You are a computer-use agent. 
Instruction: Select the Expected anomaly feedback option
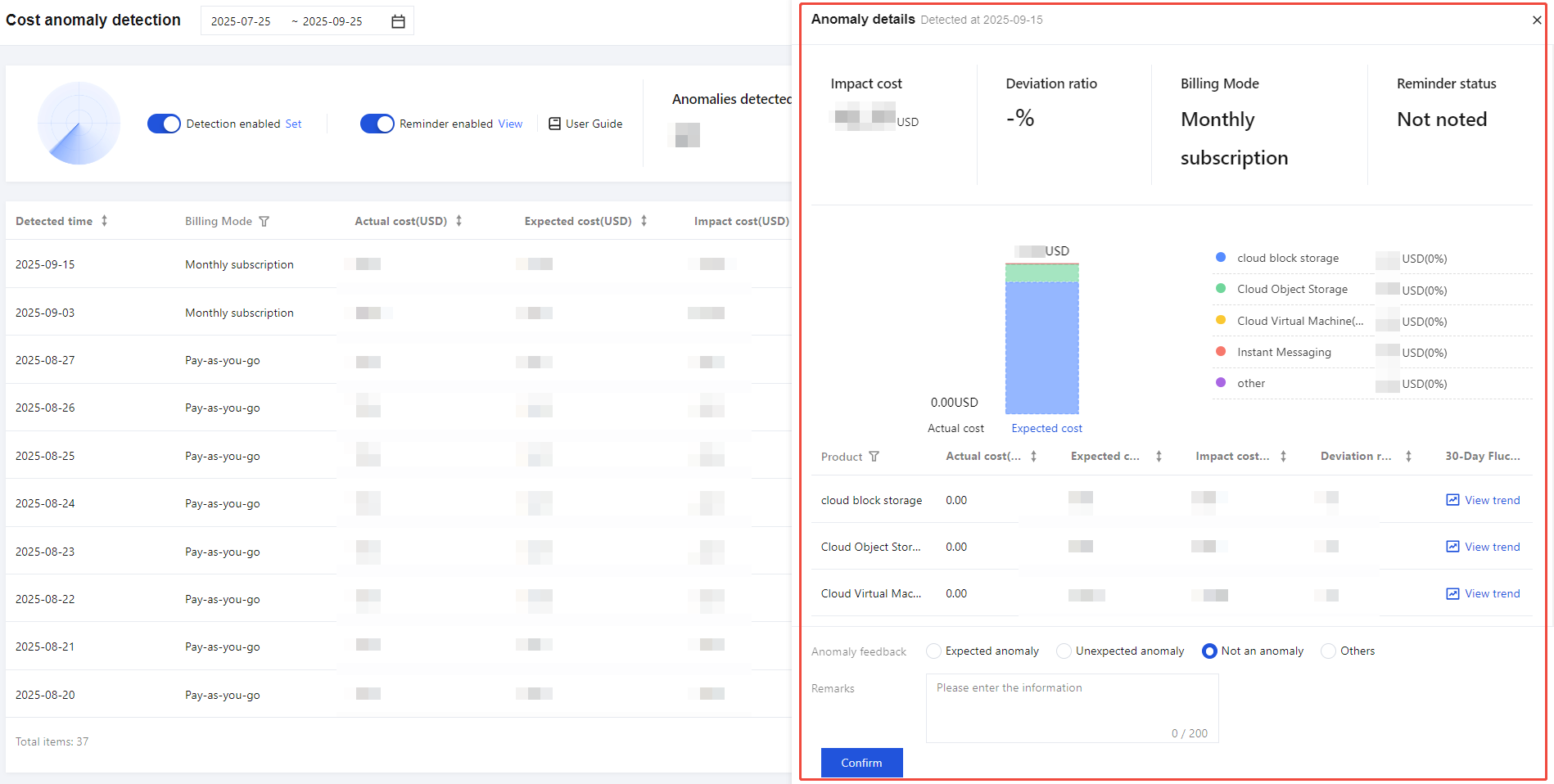(933, 651)
